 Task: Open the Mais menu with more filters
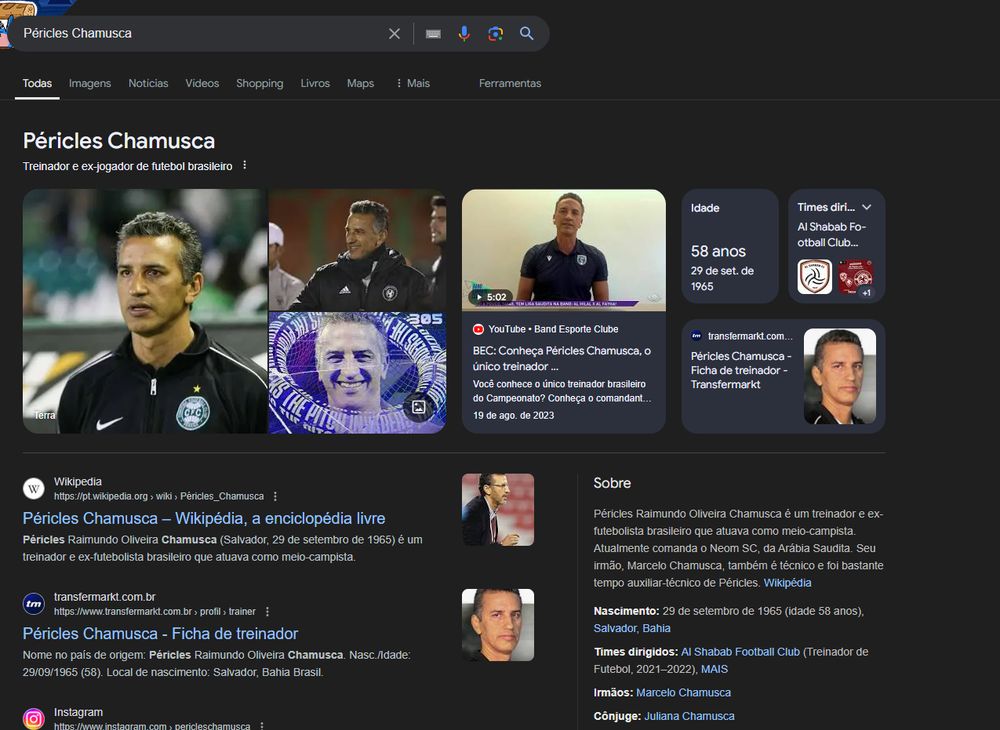tap(413, 84)
